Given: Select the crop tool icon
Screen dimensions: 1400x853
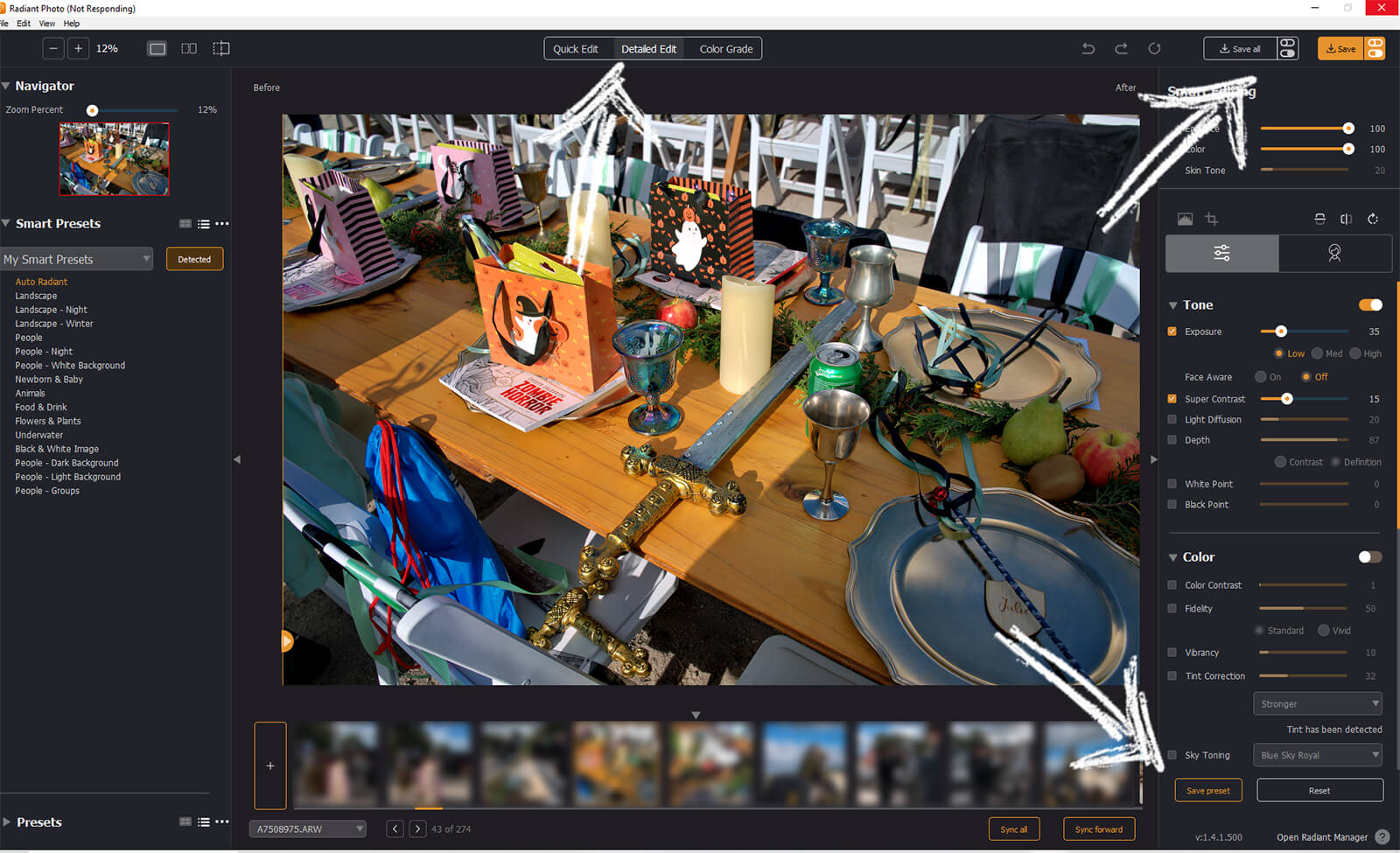Looking at the screenshot, I should (x=1212, y=220).
